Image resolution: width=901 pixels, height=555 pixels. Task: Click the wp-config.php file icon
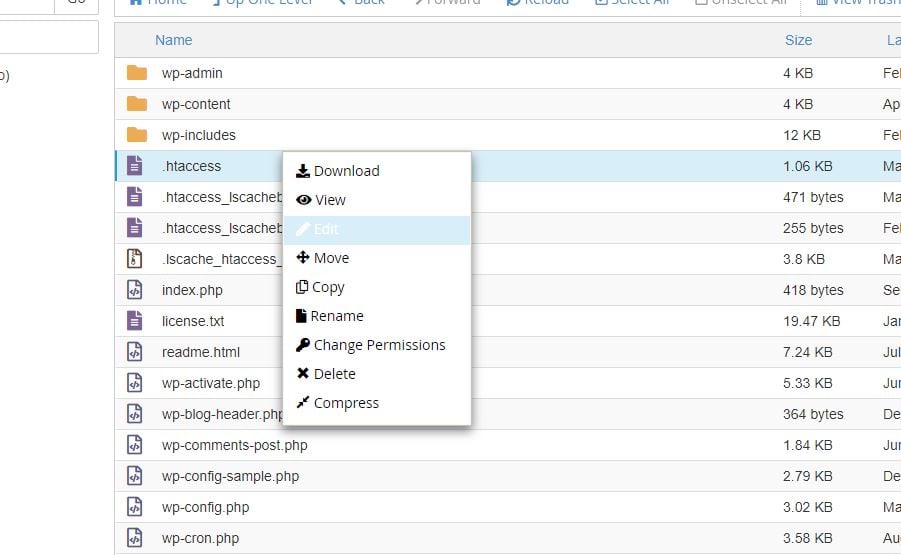[135, 507]
